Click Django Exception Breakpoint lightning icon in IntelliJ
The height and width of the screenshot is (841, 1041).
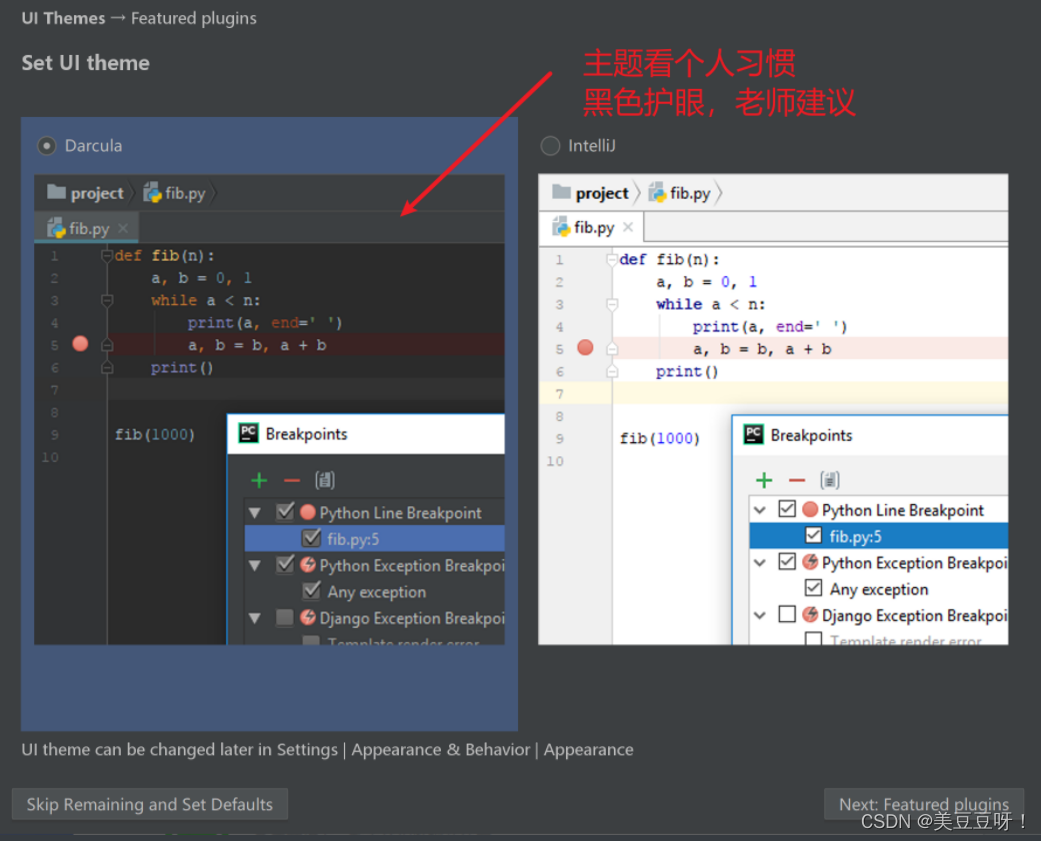coord(810,615)
